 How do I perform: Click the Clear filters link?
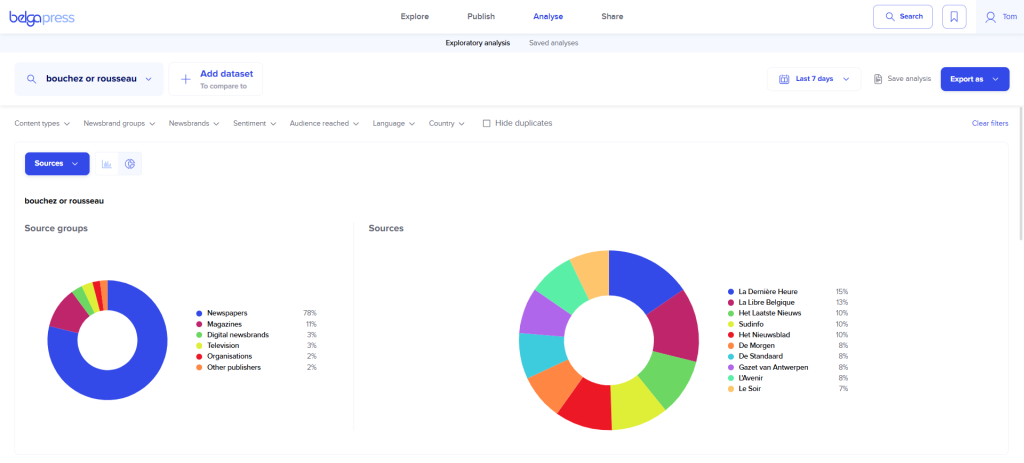pos(989,123)
